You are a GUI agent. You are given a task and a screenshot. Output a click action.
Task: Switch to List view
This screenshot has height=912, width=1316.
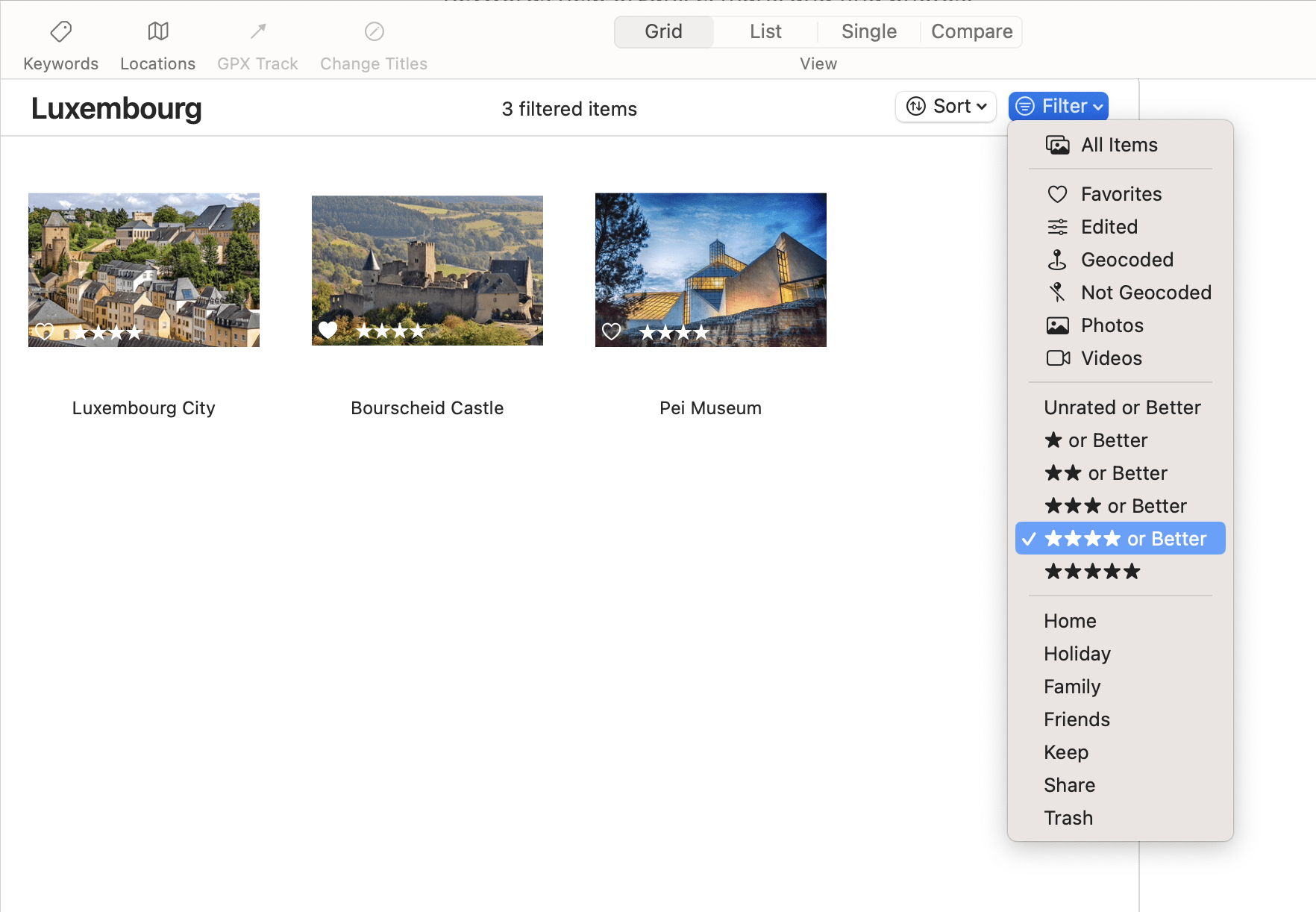click(x=765, y=31)
